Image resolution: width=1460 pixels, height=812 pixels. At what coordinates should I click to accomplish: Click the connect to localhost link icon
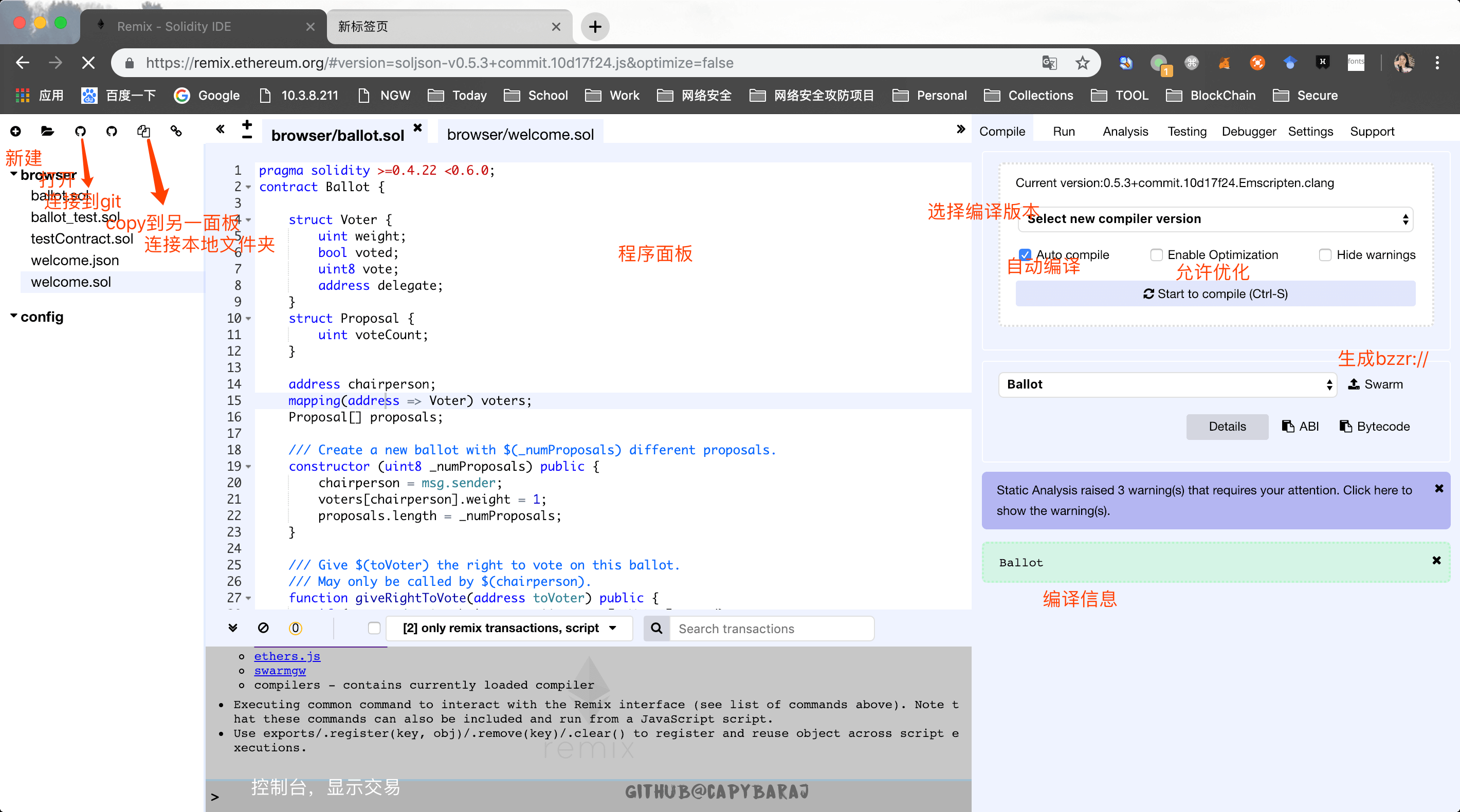176,132
